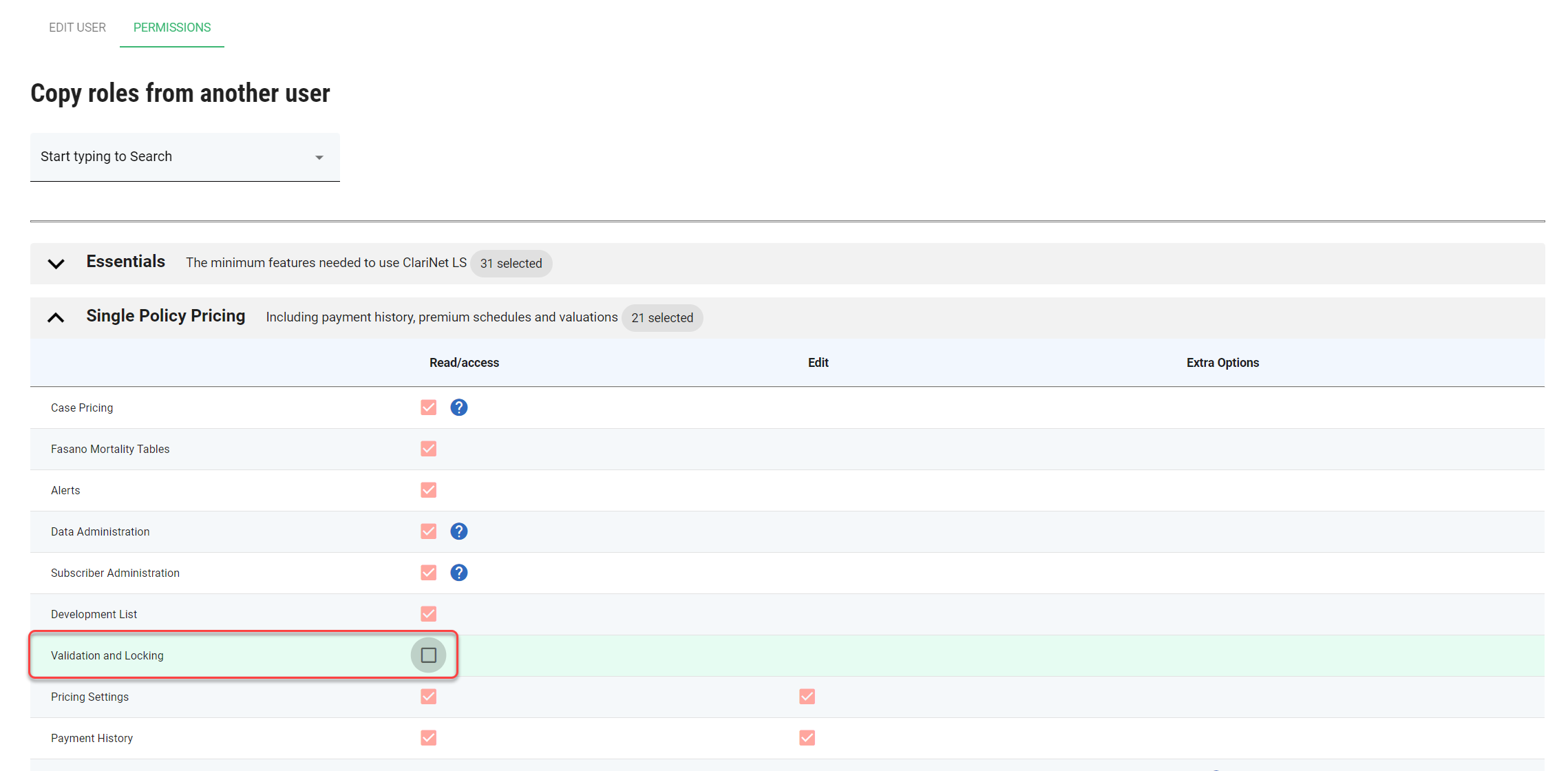Disable the Alerts read/access checkbox
The height and width of the screenshot is (771, 1568).
point(428,490)
